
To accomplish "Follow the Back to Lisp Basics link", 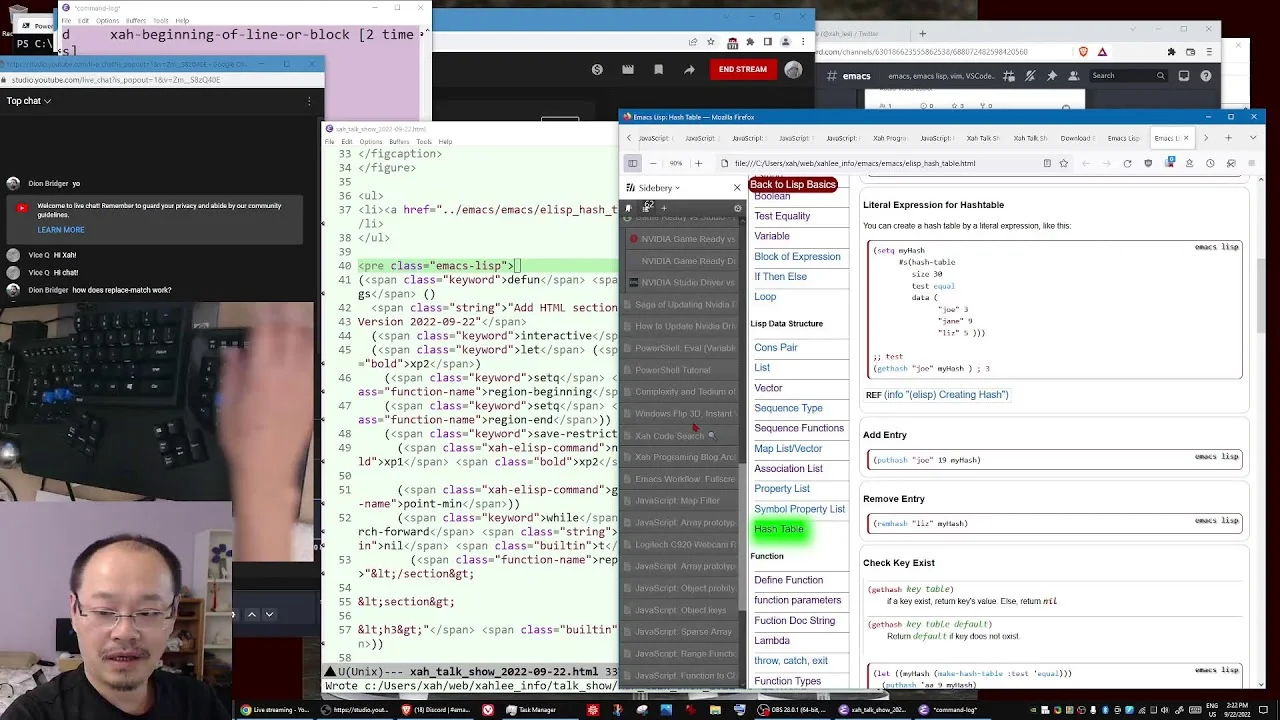I will pyautogui.click(x=793, y=185).
